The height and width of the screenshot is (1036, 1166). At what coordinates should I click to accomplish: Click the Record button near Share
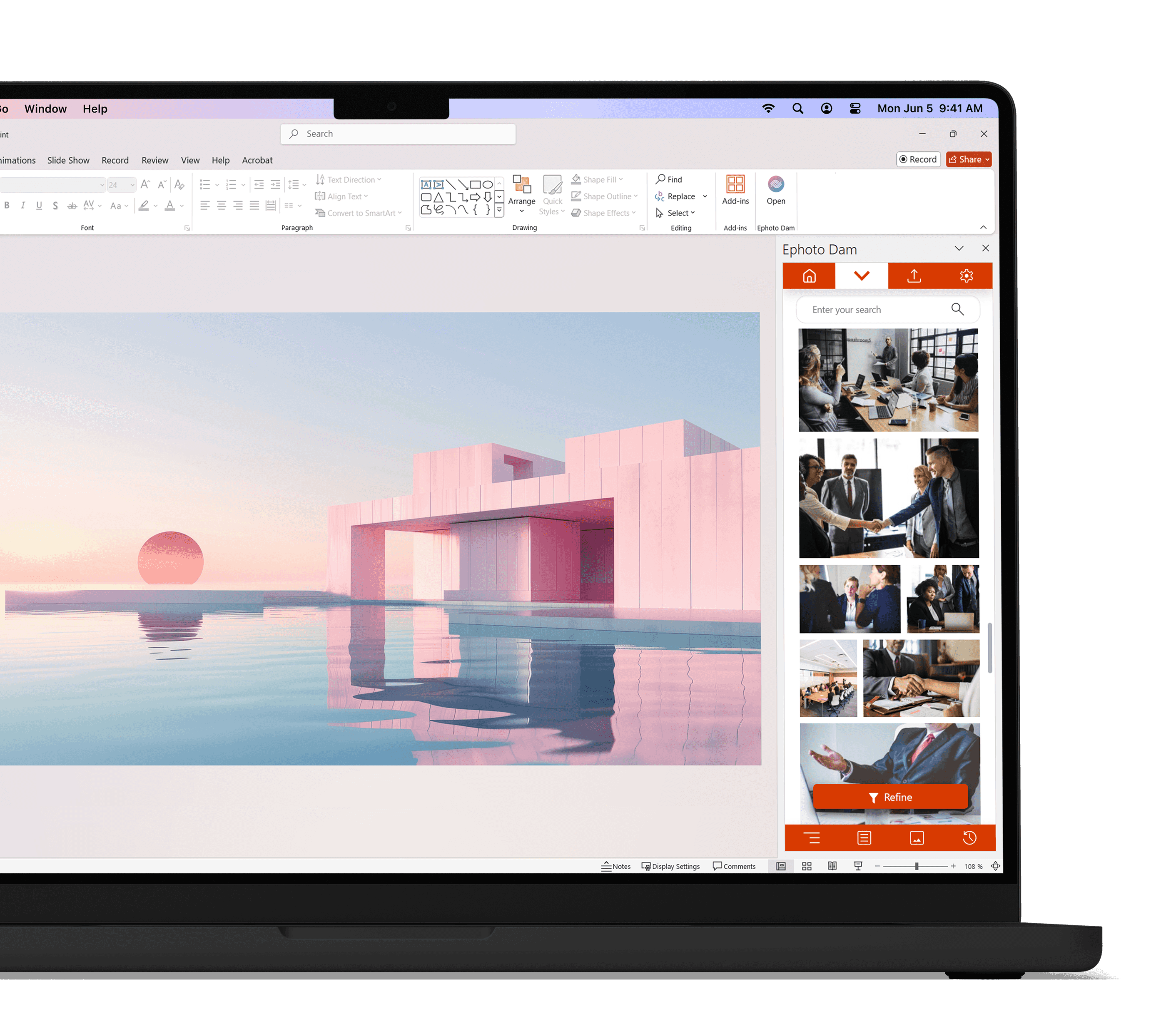(918, 159)
